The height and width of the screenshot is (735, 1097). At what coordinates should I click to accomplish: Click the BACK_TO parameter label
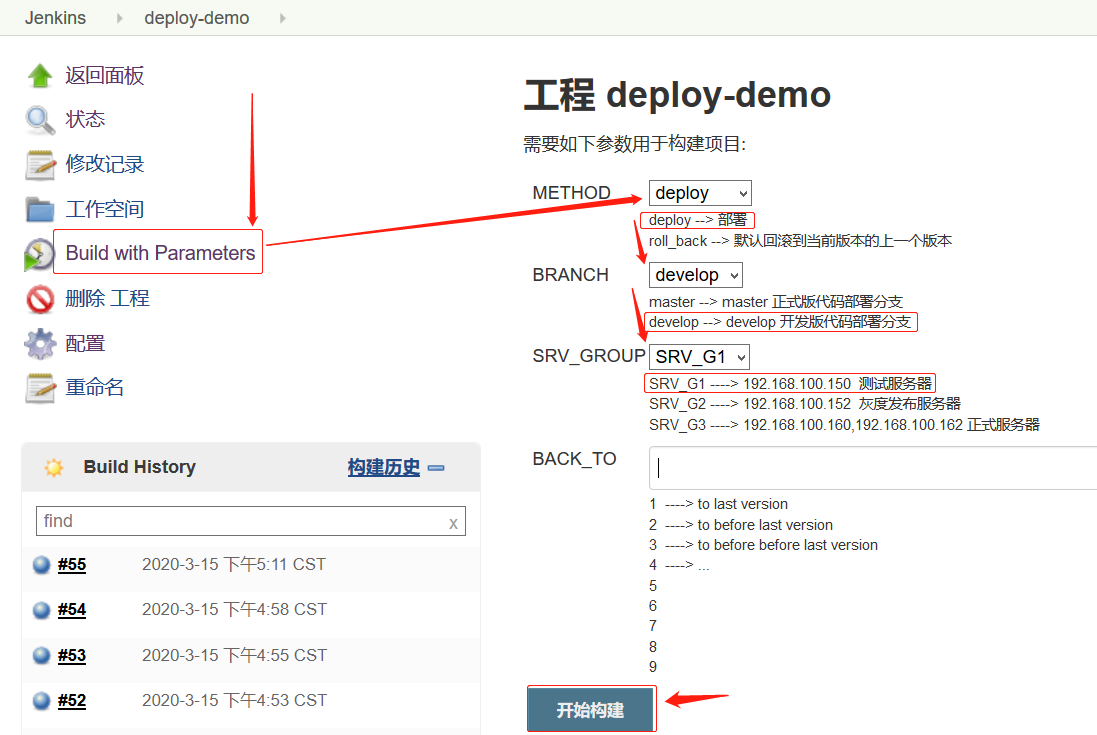pos(574,459)
